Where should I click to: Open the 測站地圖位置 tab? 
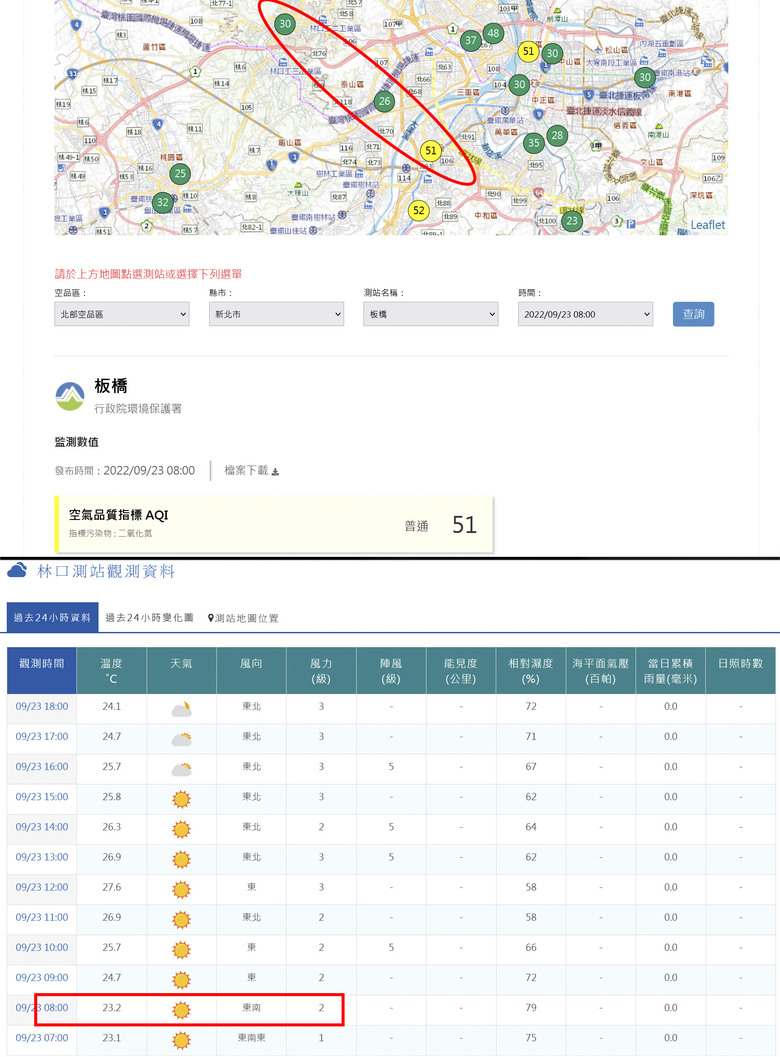pos(243,618)
